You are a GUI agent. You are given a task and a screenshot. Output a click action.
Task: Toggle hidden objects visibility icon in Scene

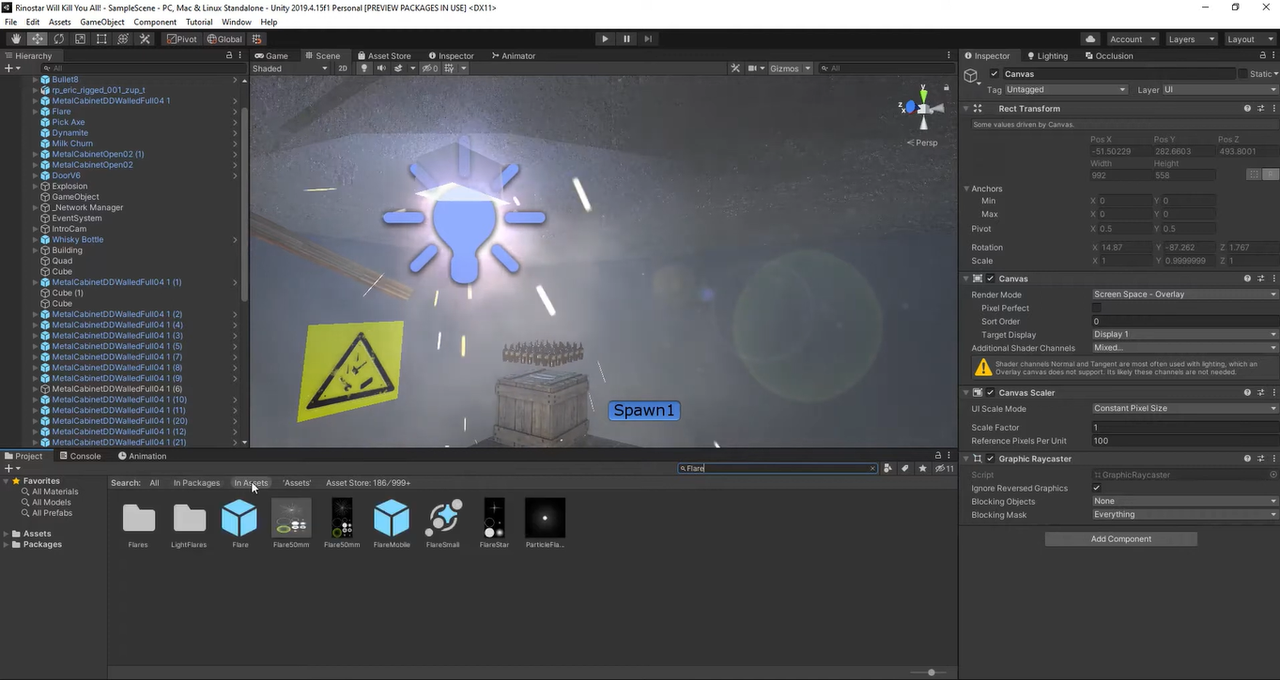click(429, 68)
